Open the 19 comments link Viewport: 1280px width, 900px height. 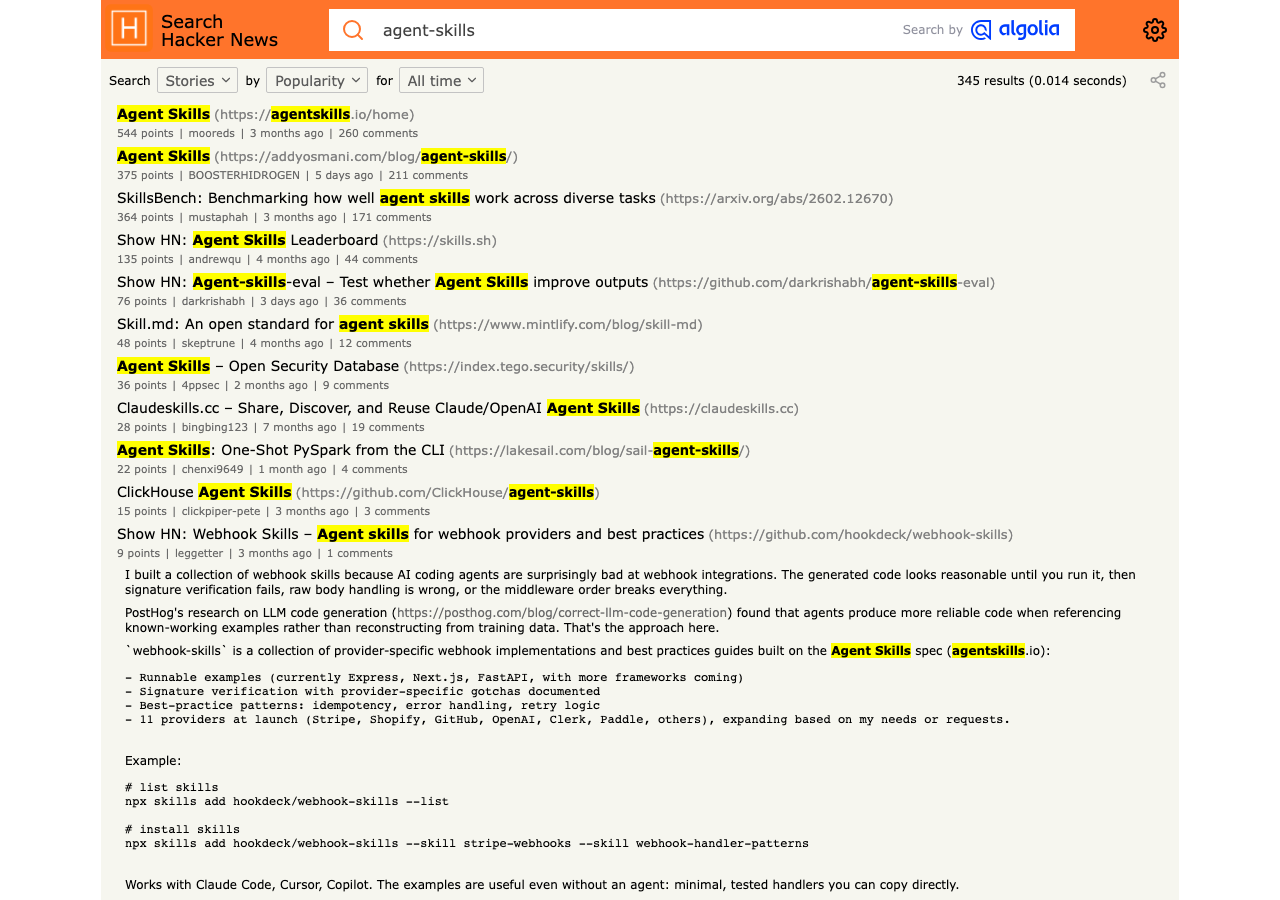pyautogui.click(x=388, y=427)
